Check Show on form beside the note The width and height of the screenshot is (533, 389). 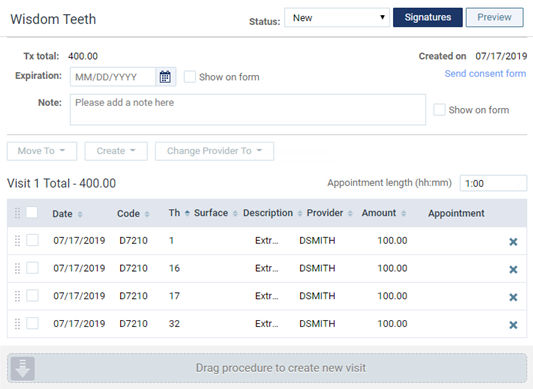click(x=439, y=110)
